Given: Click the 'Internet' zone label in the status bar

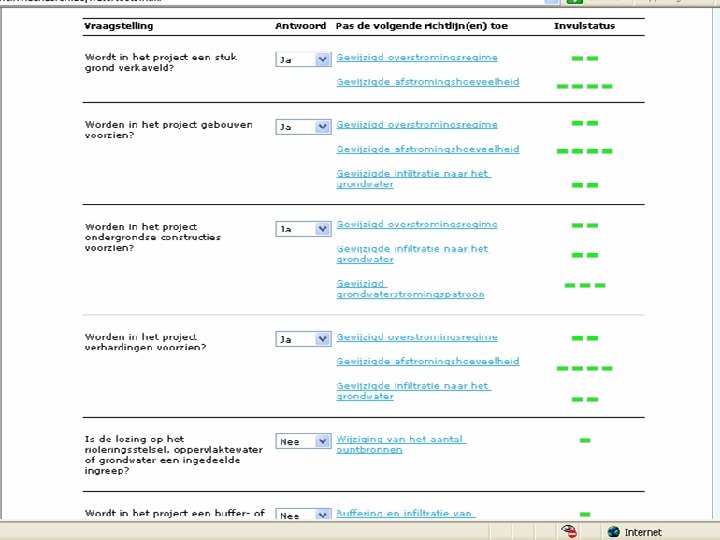Looking at the screenshot, I should click(643, 532).
